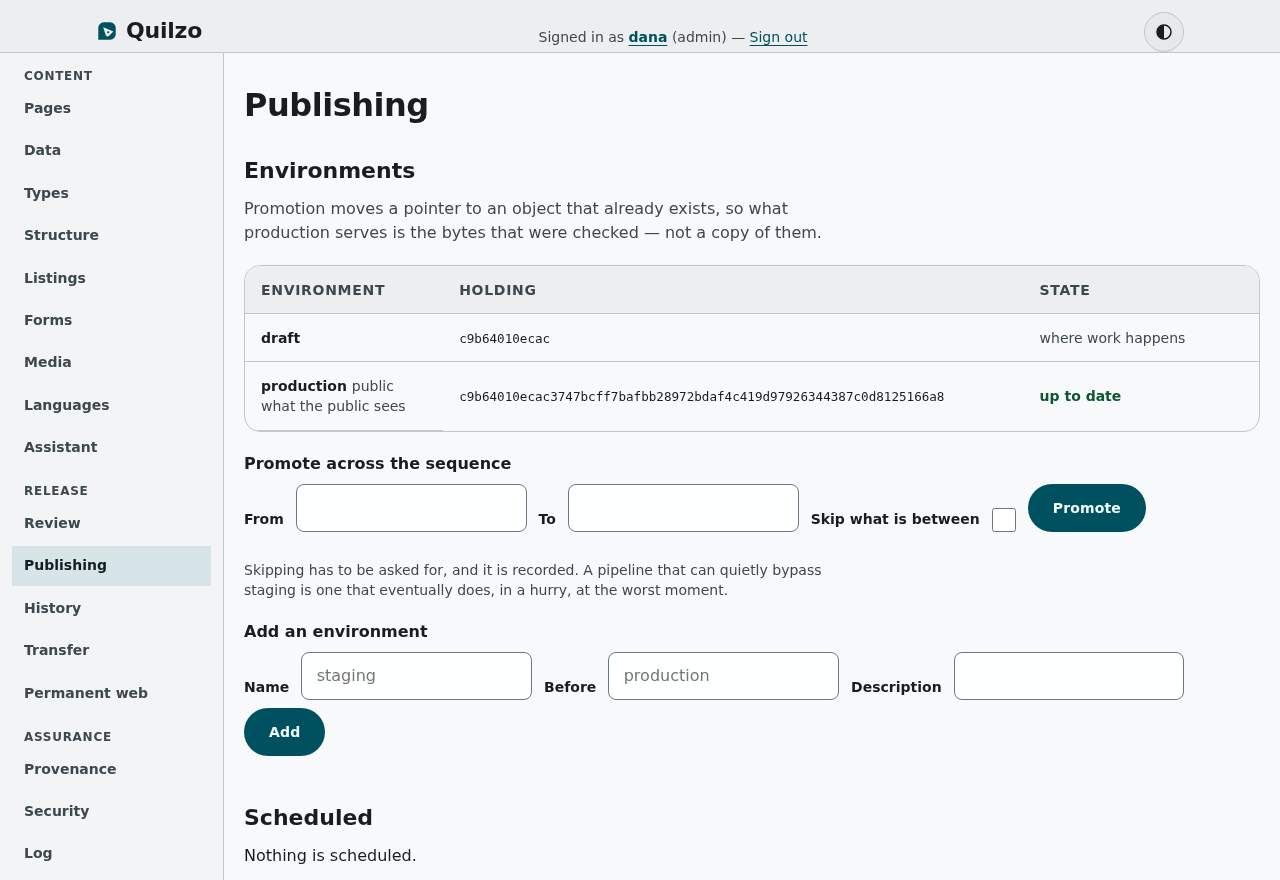Screen dimensions: 1280x880
Task: Focus the Description input field
Action: coord(1069,676)
